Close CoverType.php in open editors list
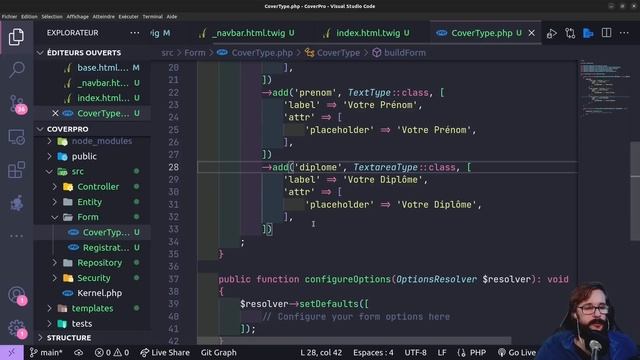The height and width of the screenshot is (360, 640). pyautogui.click(x=55, y=113)
